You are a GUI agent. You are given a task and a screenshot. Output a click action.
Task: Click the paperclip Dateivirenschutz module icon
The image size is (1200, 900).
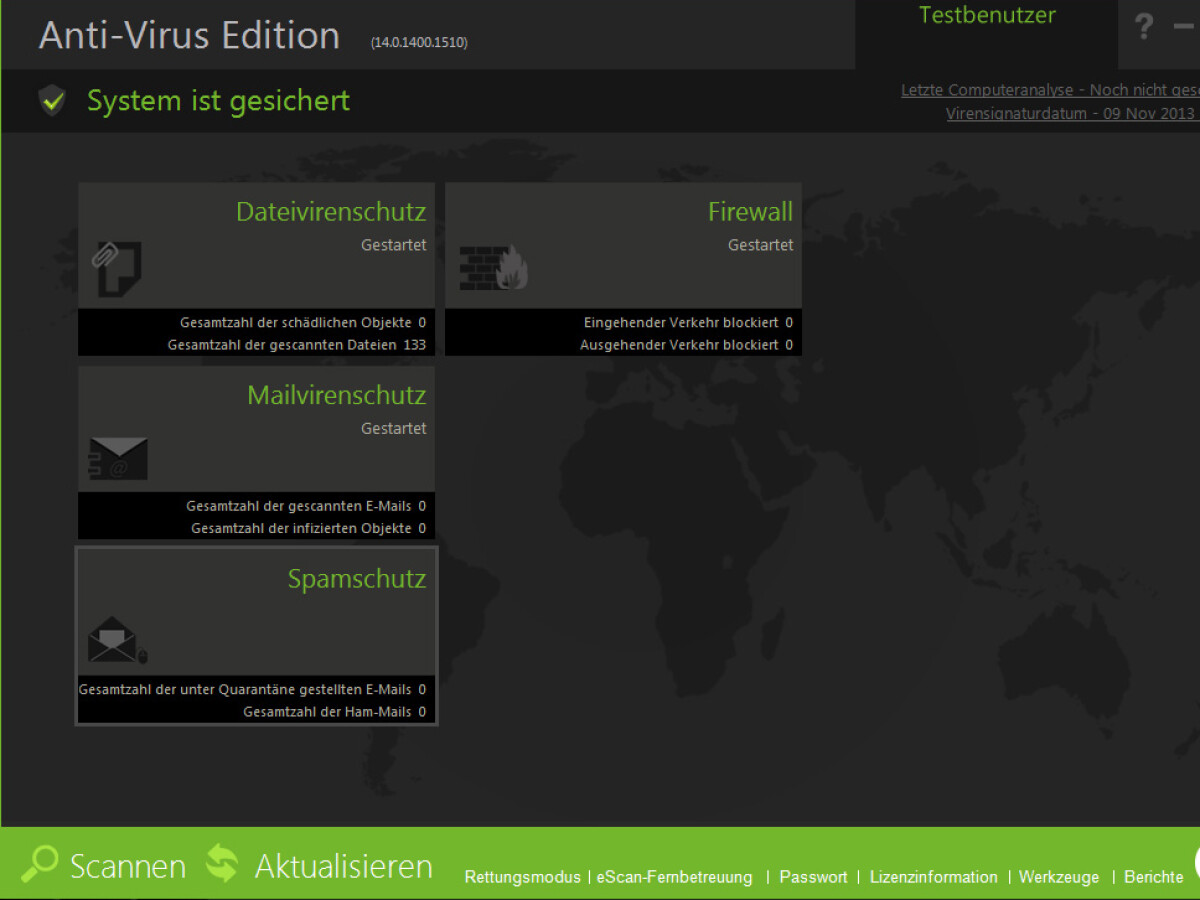pos(117,268)
